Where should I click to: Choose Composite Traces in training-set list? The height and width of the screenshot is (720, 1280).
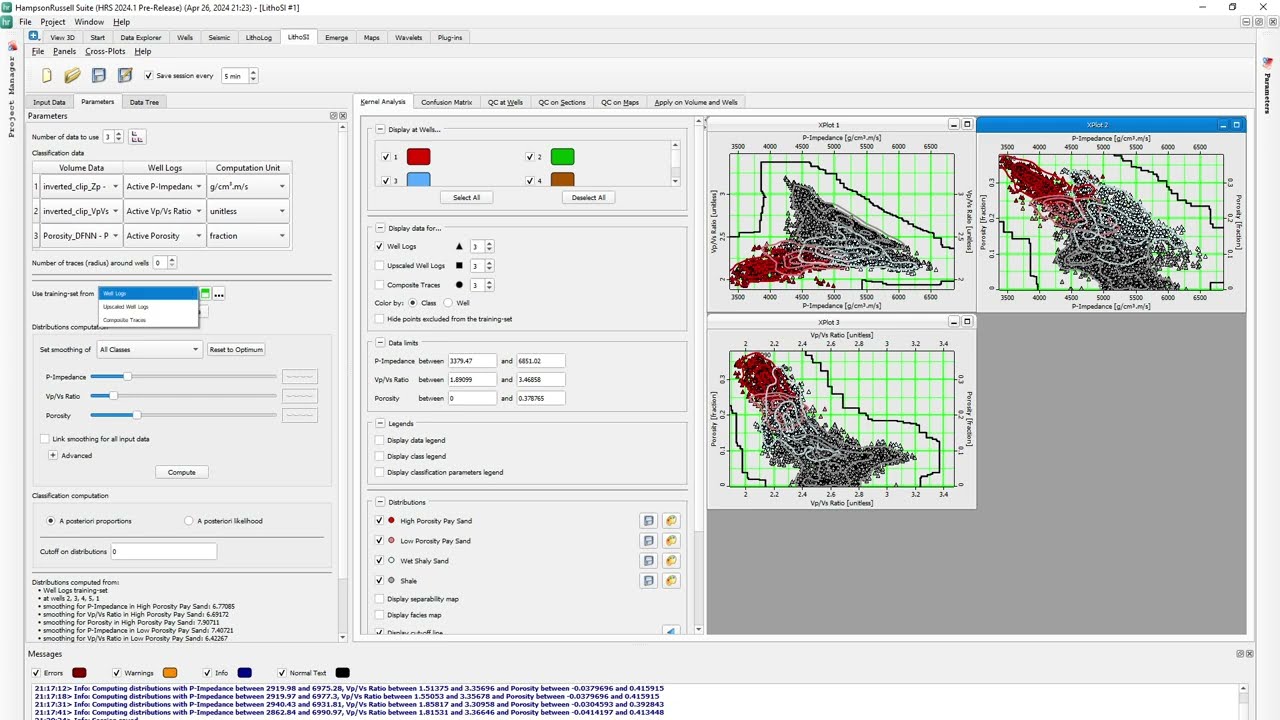[148, 320]
